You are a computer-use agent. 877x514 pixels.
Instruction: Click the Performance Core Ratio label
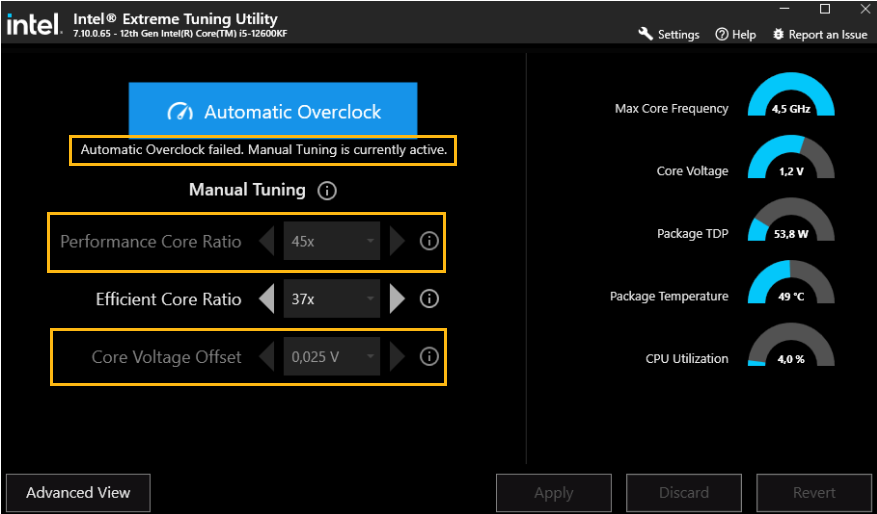[151, 242]
